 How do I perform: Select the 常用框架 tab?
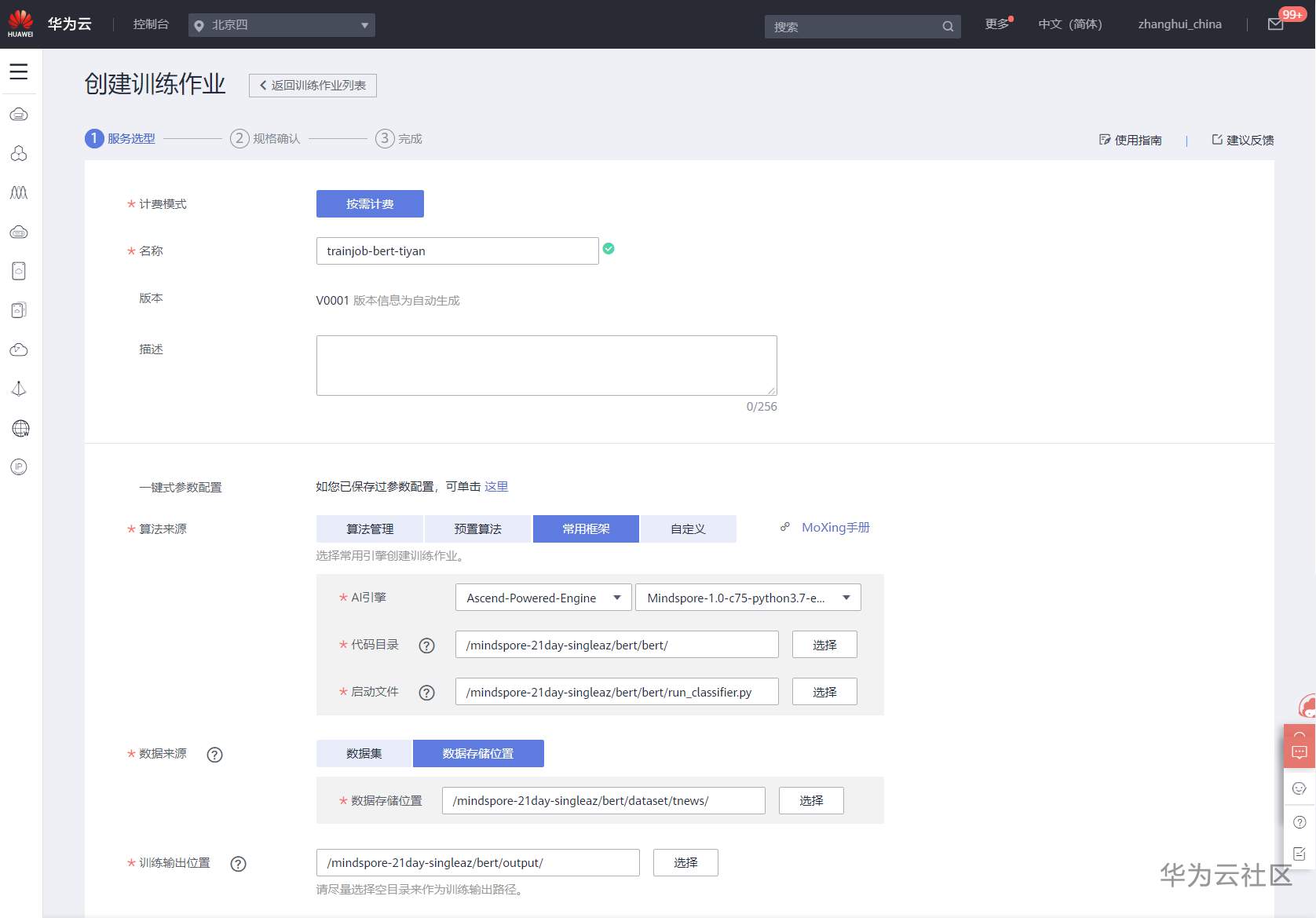pos(586,529)
